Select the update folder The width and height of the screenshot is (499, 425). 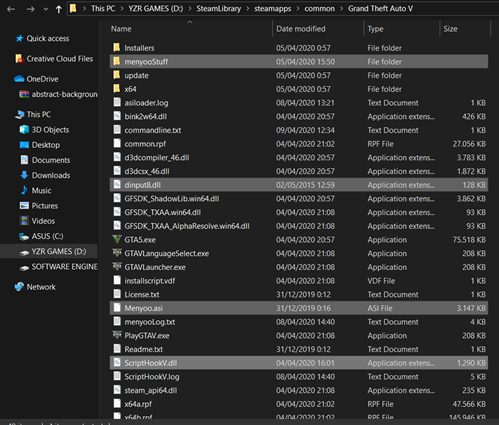(x=136, y=76)
